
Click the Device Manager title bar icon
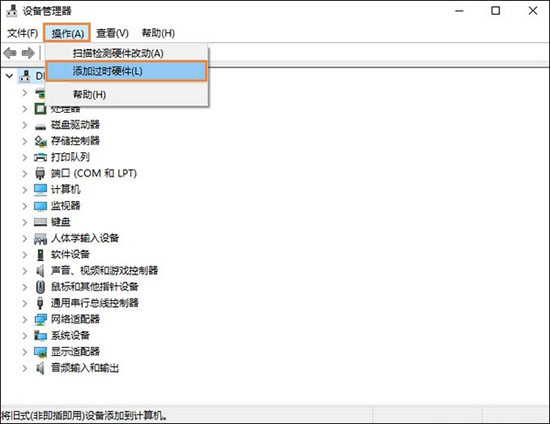click(x=12, y=11)
